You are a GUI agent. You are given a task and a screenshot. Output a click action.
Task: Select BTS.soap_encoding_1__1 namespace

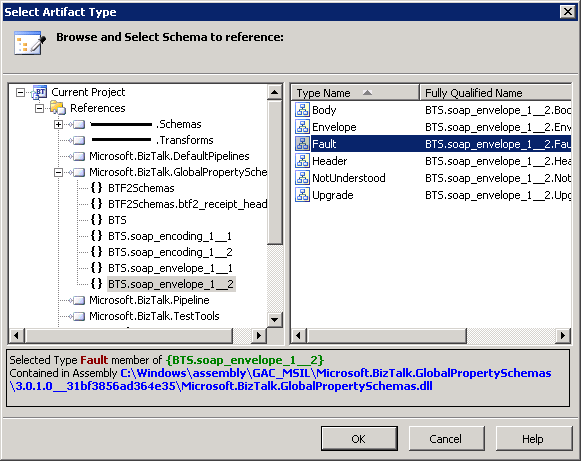click(x=170, y=236)
